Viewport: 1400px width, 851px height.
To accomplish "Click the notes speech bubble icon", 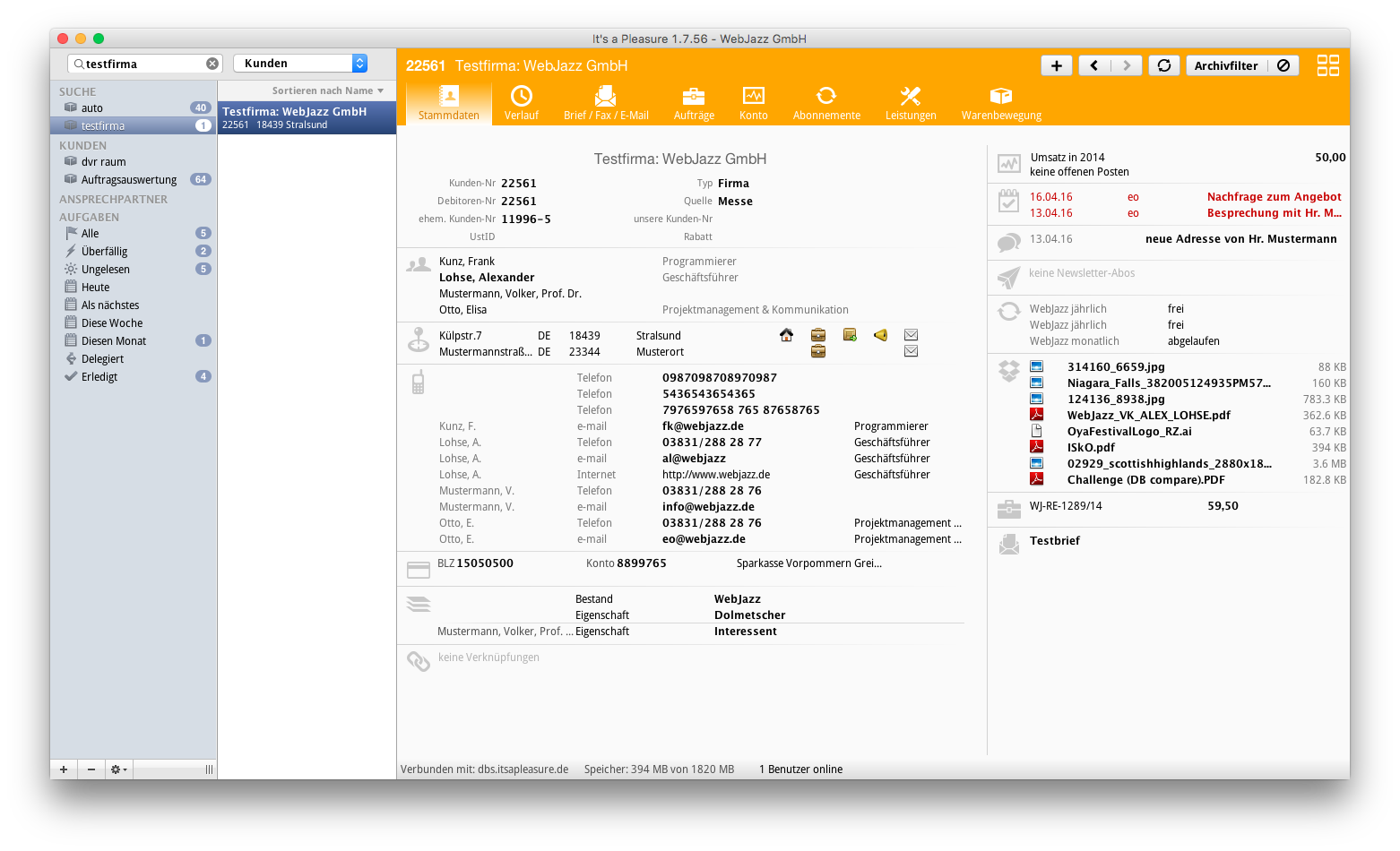I will (1009, 242).
